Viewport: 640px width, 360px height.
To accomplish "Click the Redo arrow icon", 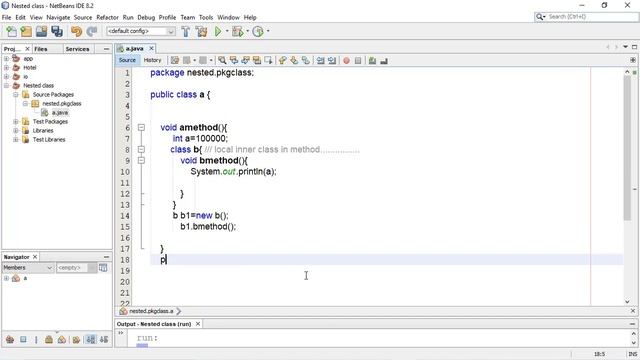I will [x=92, y=31].
